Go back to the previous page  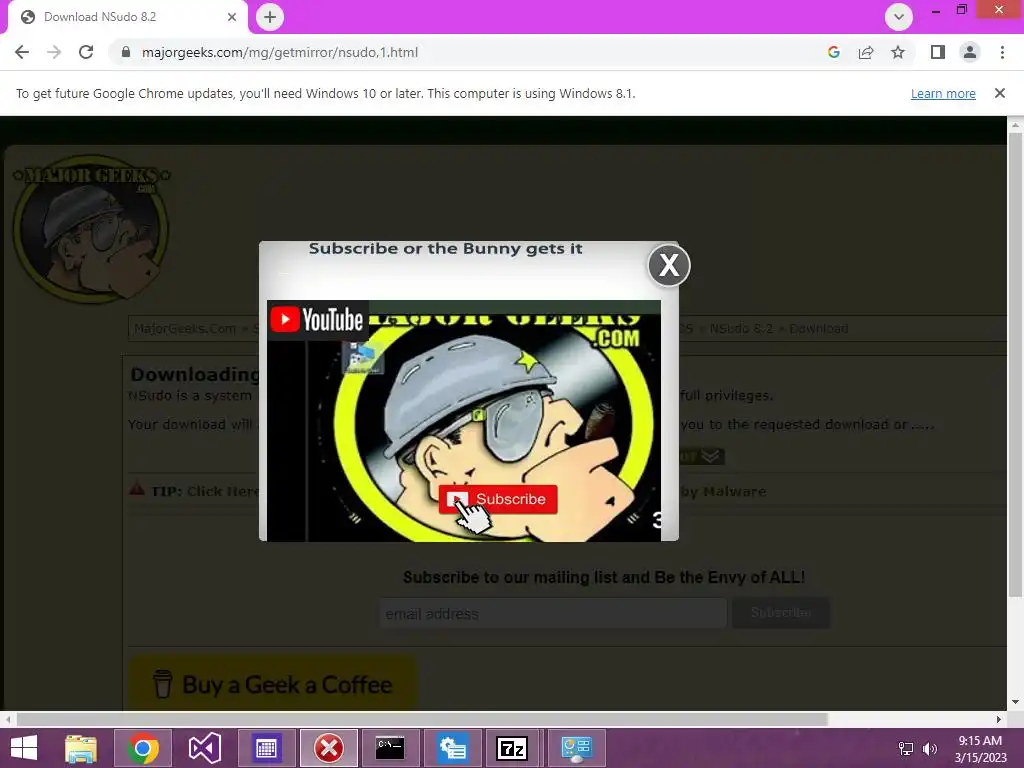(22, 52)
